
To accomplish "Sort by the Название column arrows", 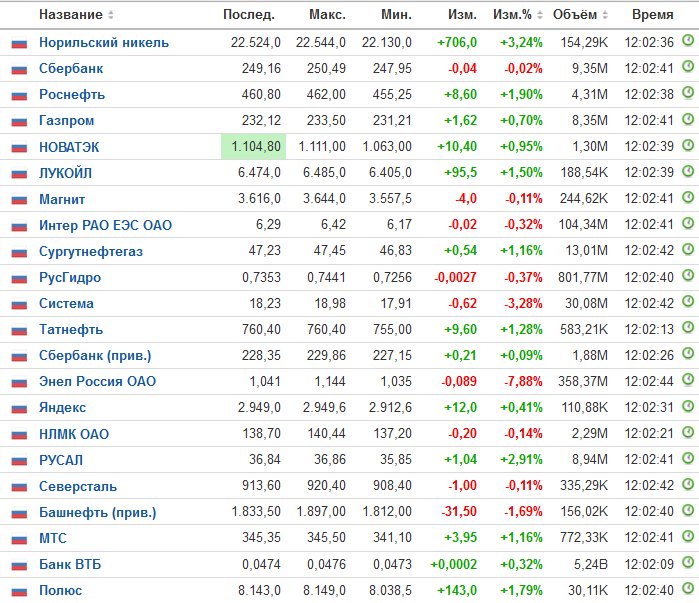I will 111,15.
